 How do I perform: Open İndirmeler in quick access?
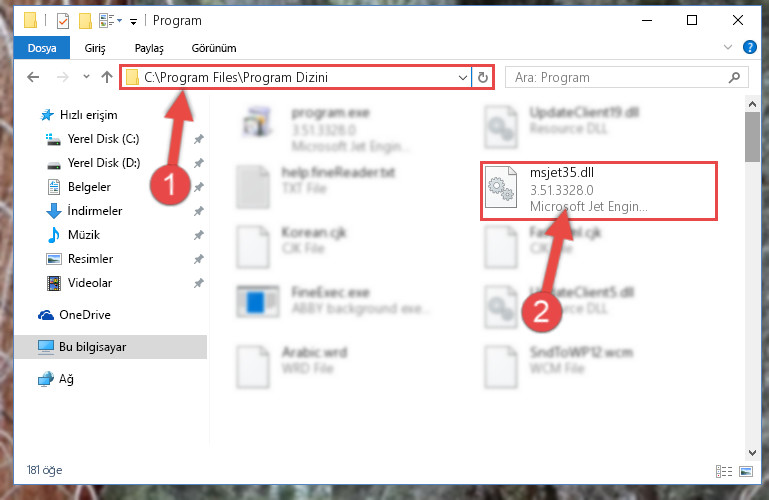pyautogui.click(x=95, y=211)
